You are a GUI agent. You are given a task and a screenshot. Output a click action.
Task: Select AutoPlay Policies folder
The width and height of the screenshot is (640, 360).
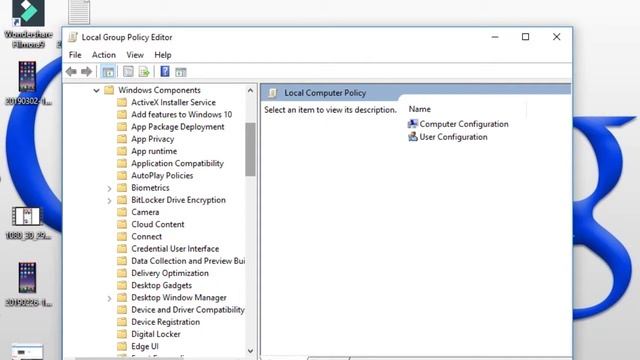[x=162, y=176]
